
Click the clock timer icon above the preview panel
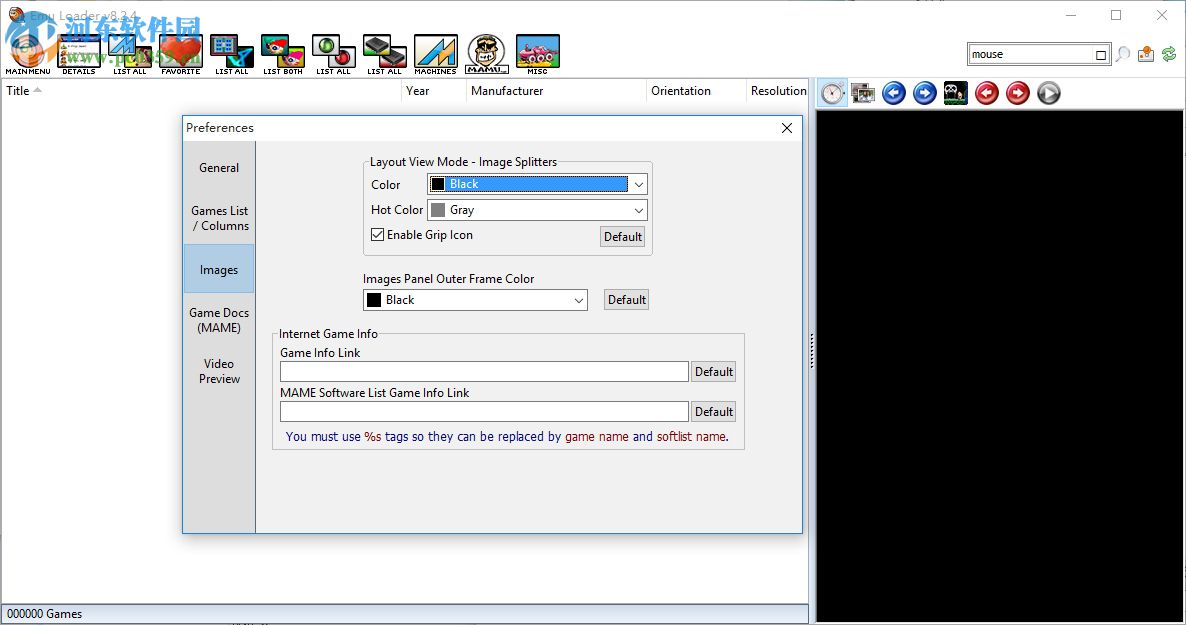(x=831, y=93)
